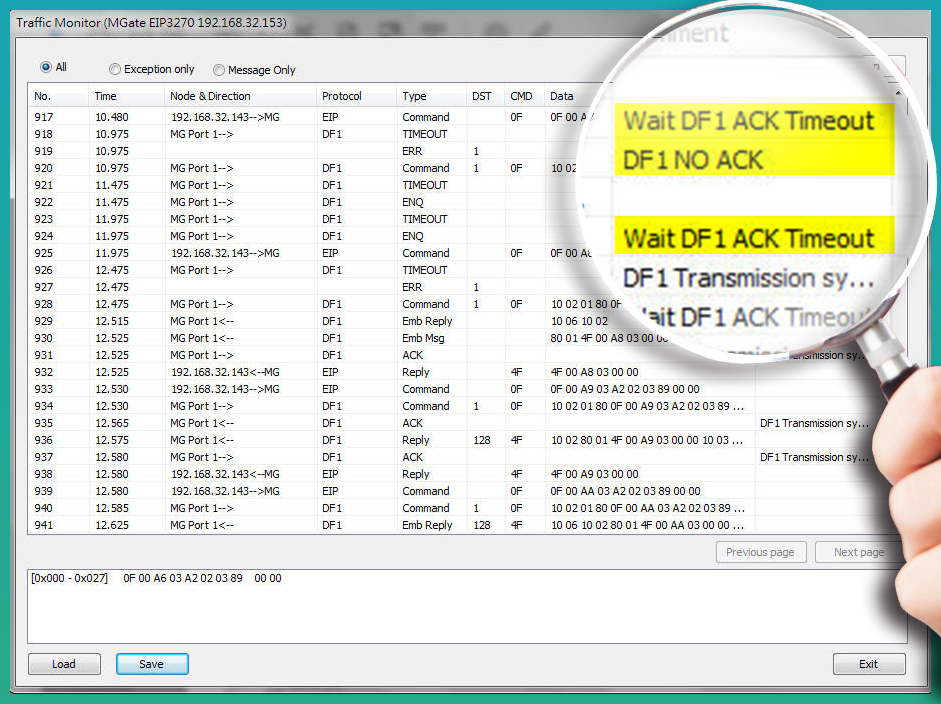Click the TIMEOUT type in row 926
This screenshot has height=704, width=941.
tap(425, 270)
